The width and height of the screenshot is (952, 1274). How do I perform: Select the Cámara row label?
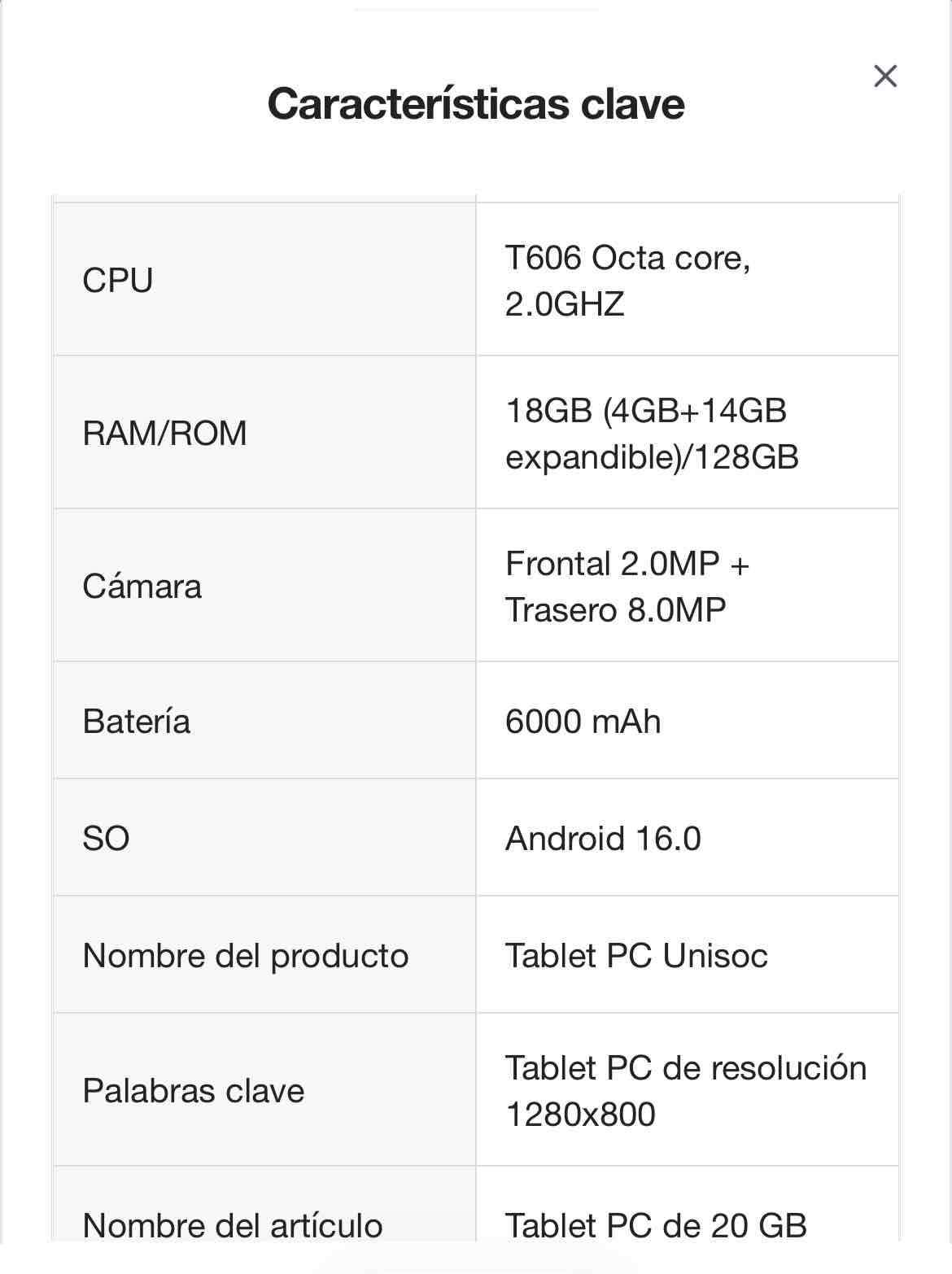click(142, 586)
